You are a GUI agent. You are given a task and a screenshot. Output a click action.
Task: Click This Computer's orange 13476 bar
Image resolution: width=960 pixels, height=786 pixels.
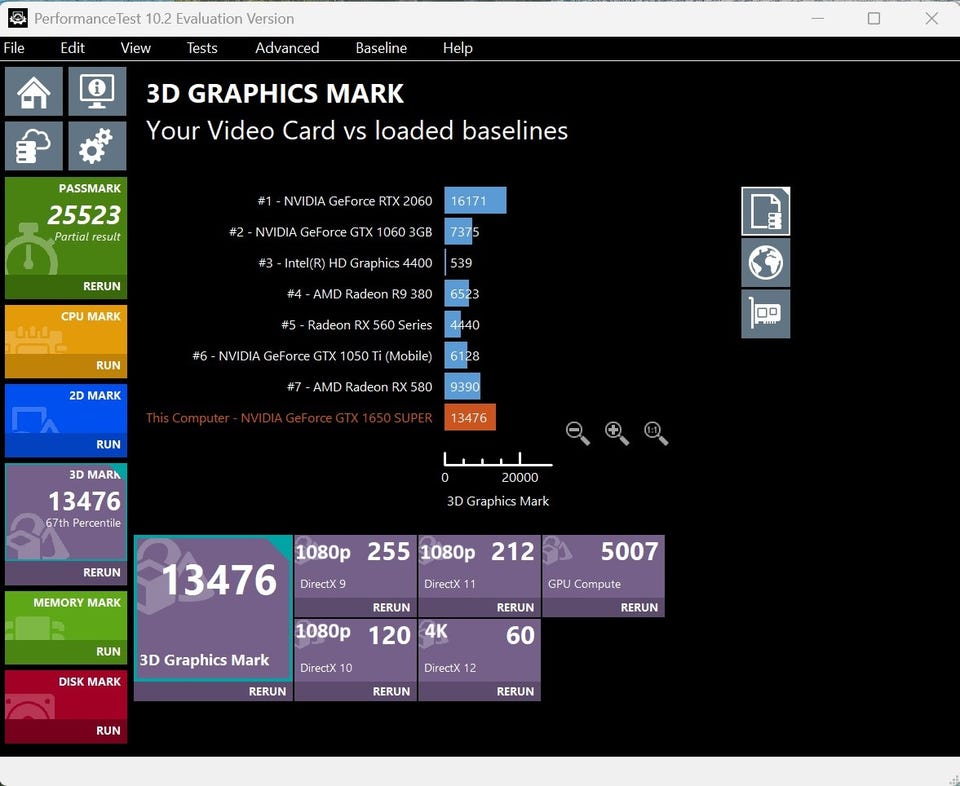(470, 417)
